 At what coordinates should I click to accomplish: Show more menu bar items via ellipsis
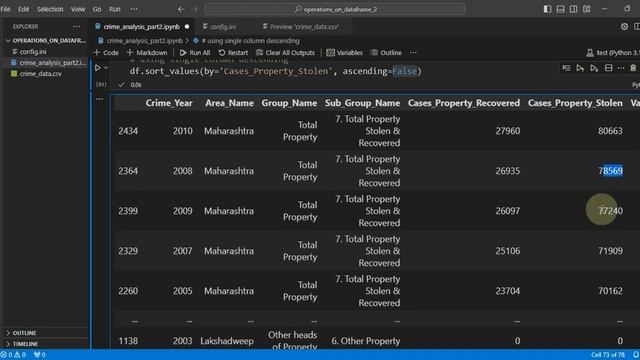(x=134, y=9)
